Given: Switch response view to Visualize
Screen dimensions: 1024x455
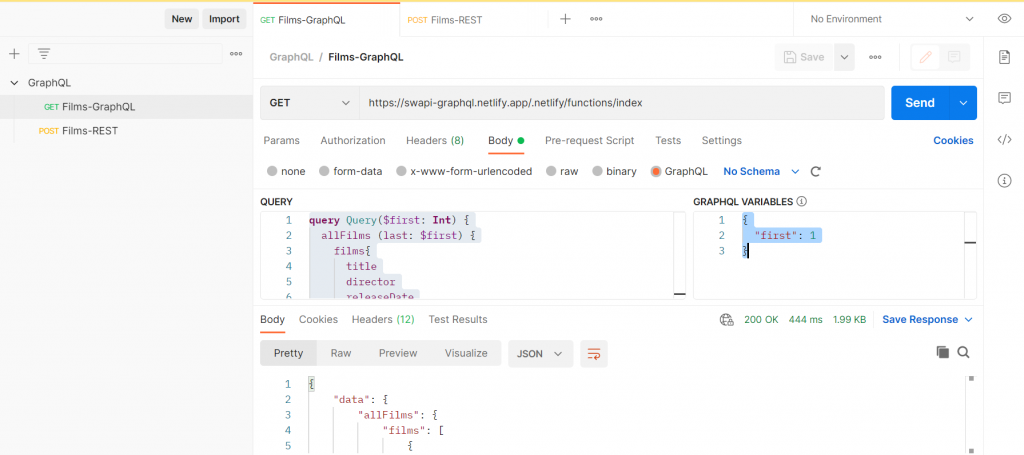Looking at the screenshot, I should [x=466, y=353].
